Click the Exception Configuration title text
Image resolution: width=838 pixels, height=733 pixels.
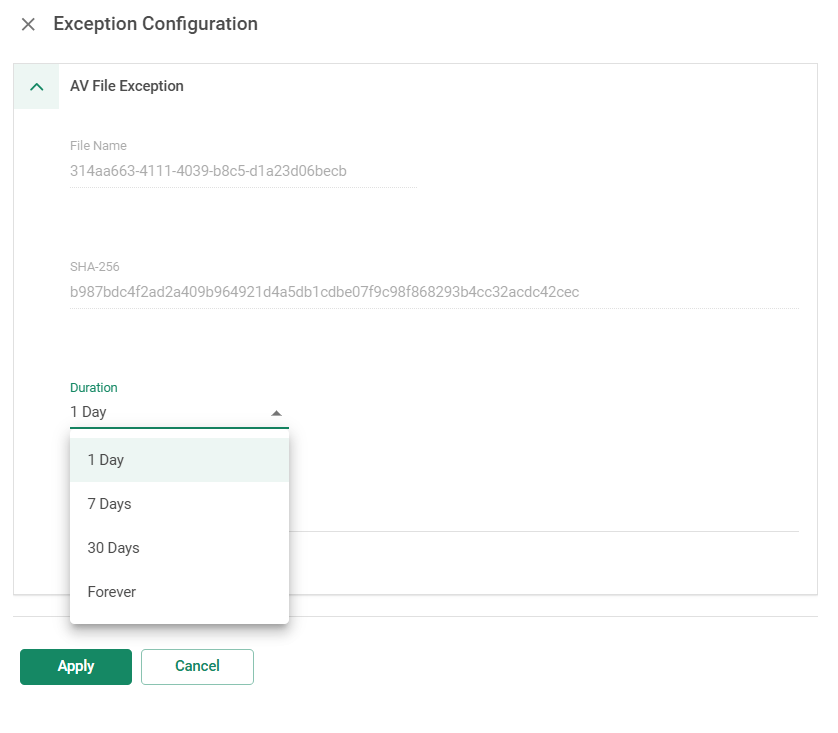click(156, 24)
